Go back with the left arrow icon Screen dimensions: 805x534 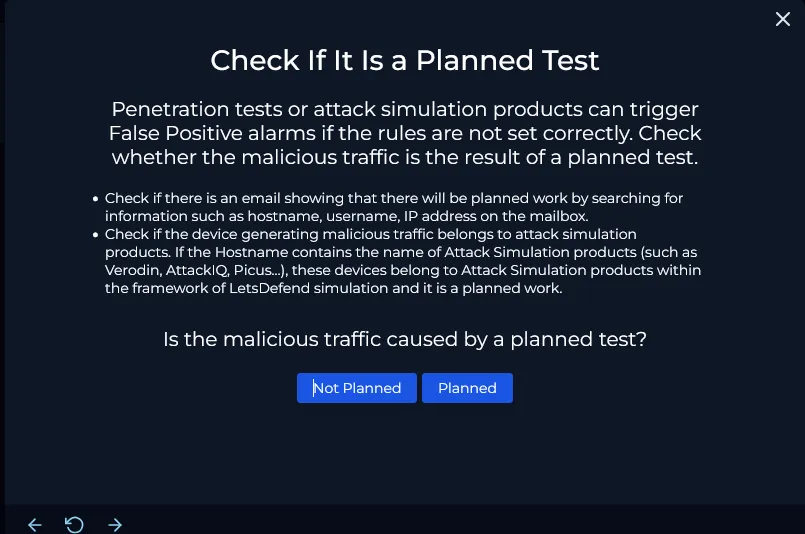tap(35, 525)
